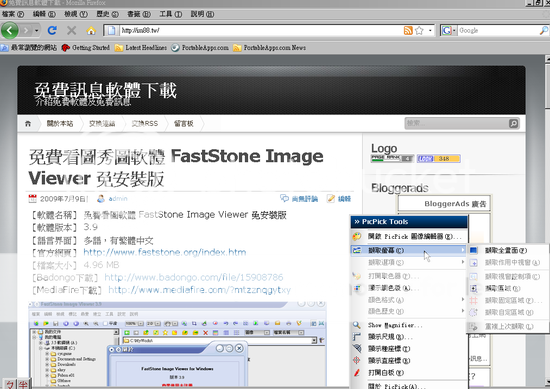Screen dimensions: 550x389
Task: Toggle the ㄅ input method indicator
Action: (10, 384)
